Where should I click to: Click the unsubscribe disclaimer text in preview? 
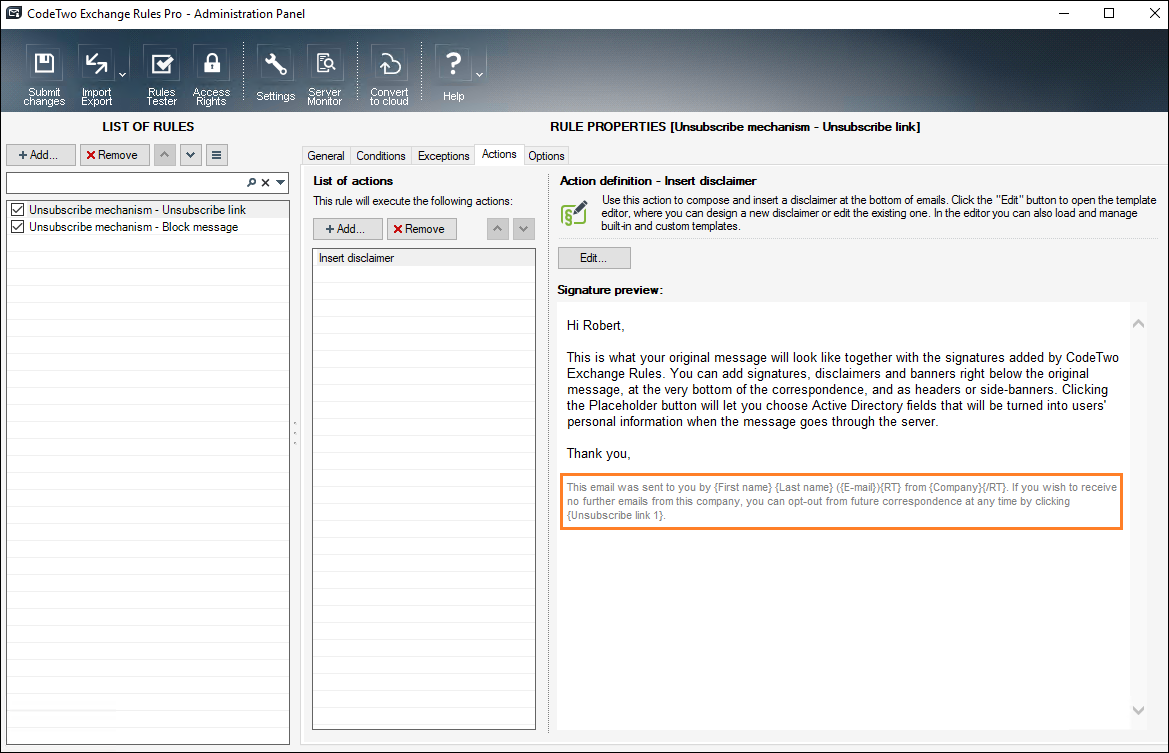tap(842, 501)
